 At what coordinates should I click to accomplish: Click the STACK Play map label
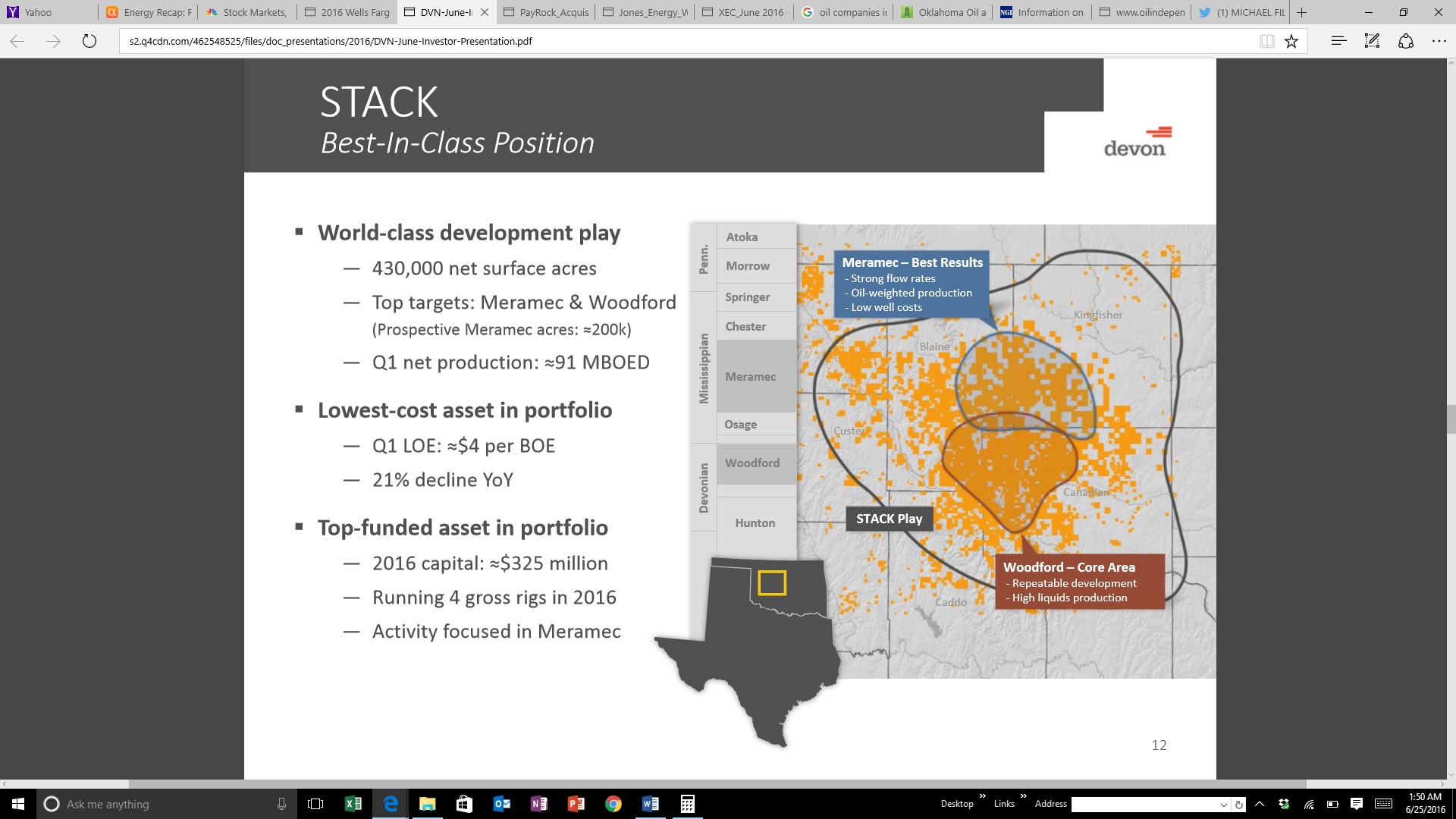[890, 519]
